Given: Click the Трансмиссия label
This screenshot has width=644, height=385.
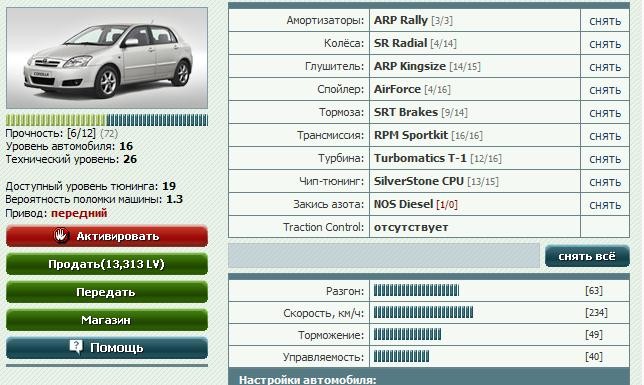Looking at the screenshot, I should (x=331, y=136).
